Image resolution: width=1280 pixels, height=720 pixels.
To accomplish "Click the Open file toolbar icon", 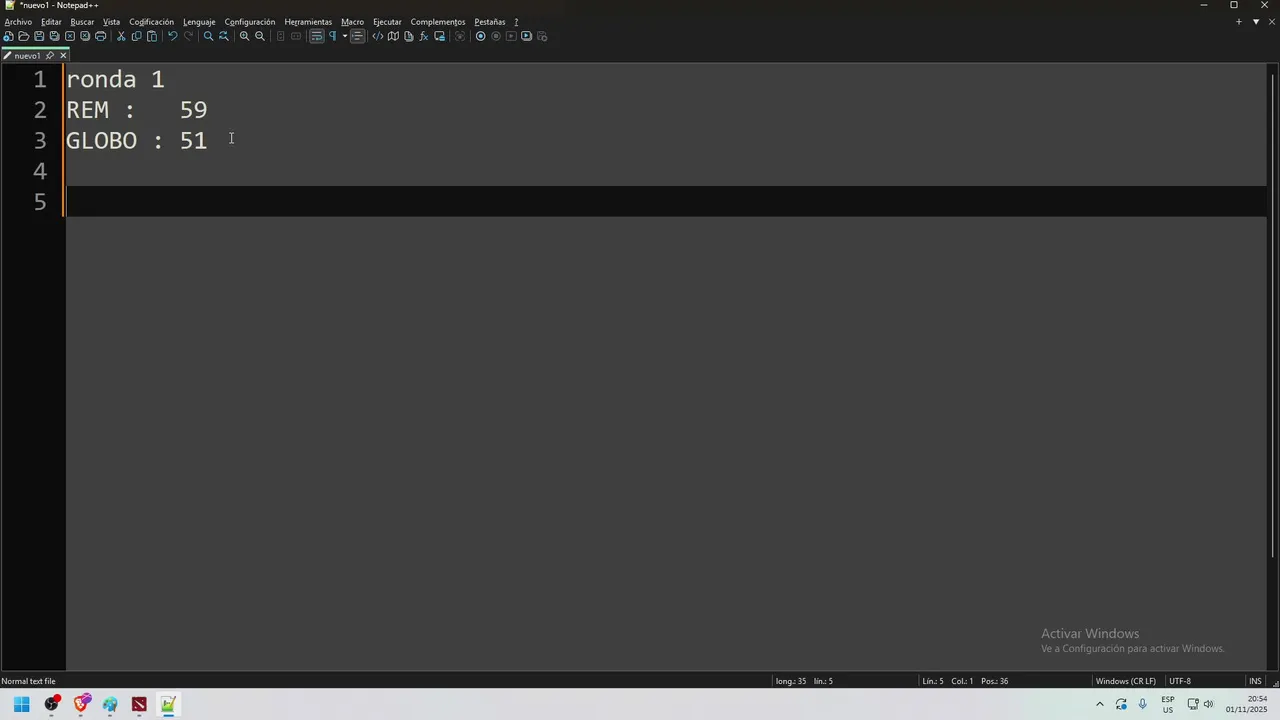I will (23, 36).
